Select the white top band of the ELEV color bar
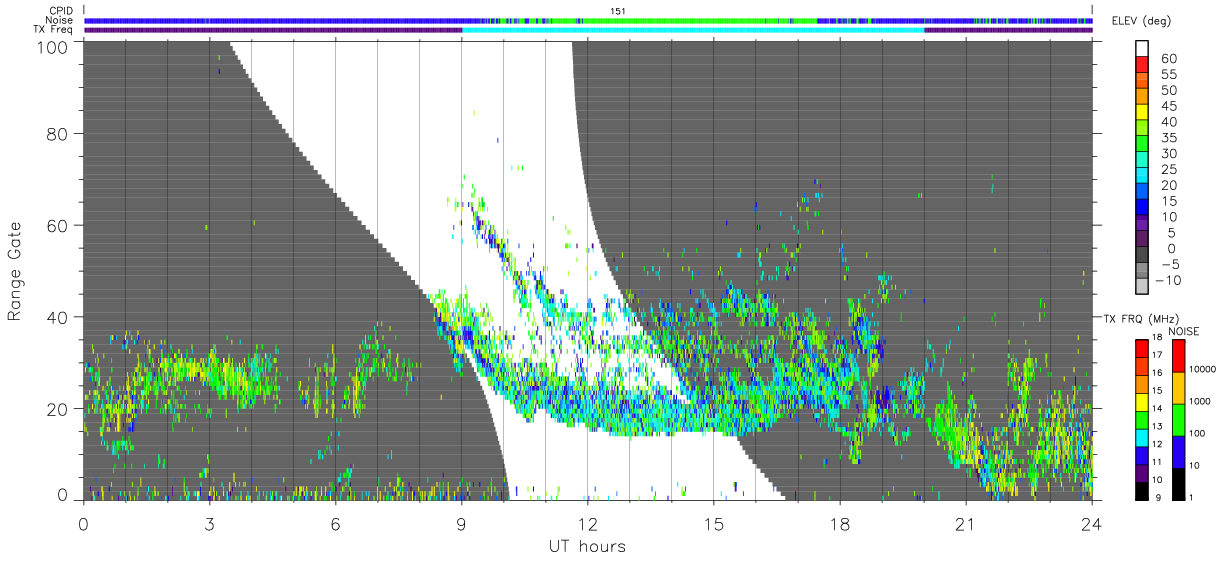The image size is (1228, 567). click(1143, 49)
